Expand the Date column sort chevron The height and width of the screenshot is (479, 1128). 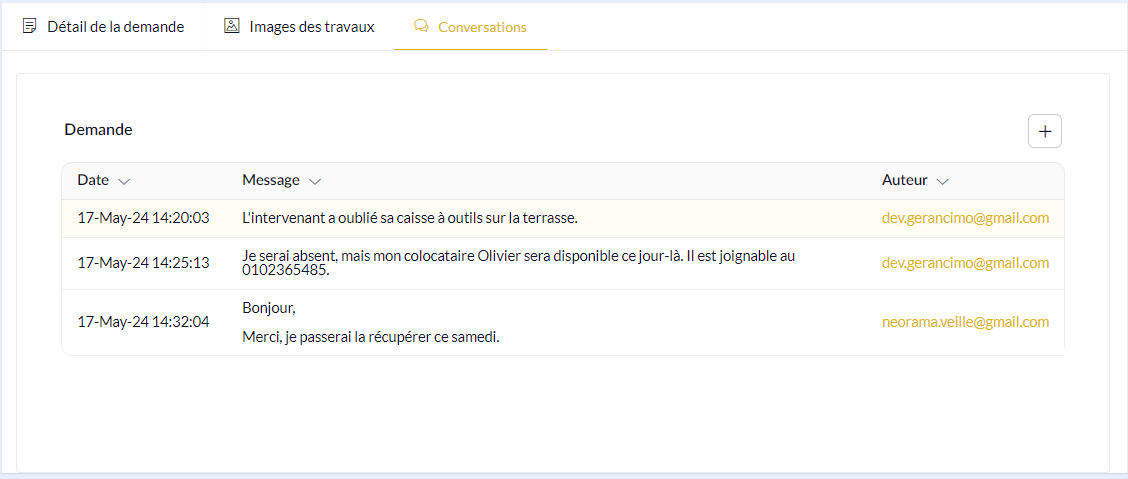click(x=124, y=181)
